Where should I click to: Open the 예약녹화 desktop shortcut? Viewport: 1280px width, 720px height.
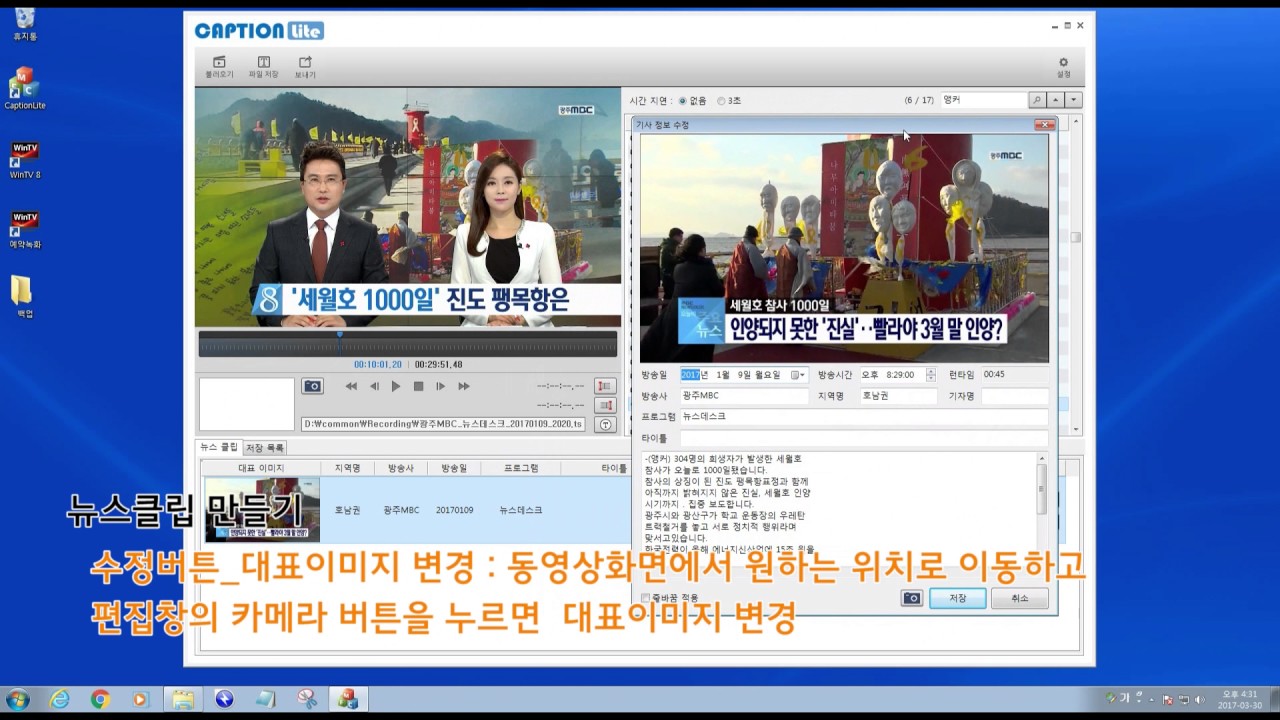(x=25, y=230)
